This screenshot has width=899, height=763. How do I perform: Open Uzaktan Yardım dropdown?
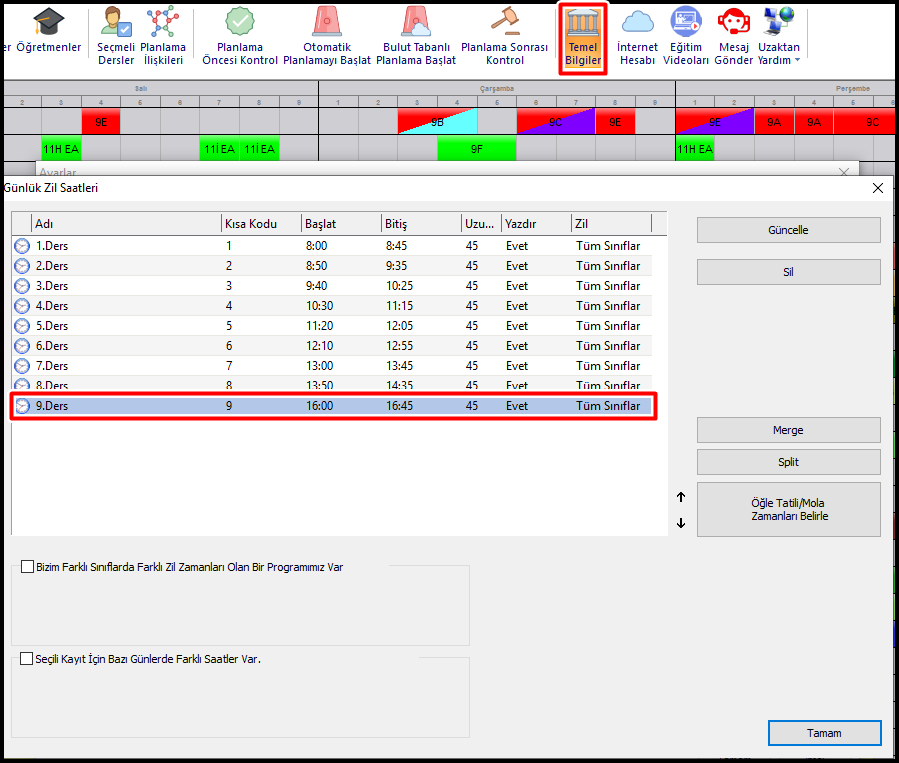779,36
